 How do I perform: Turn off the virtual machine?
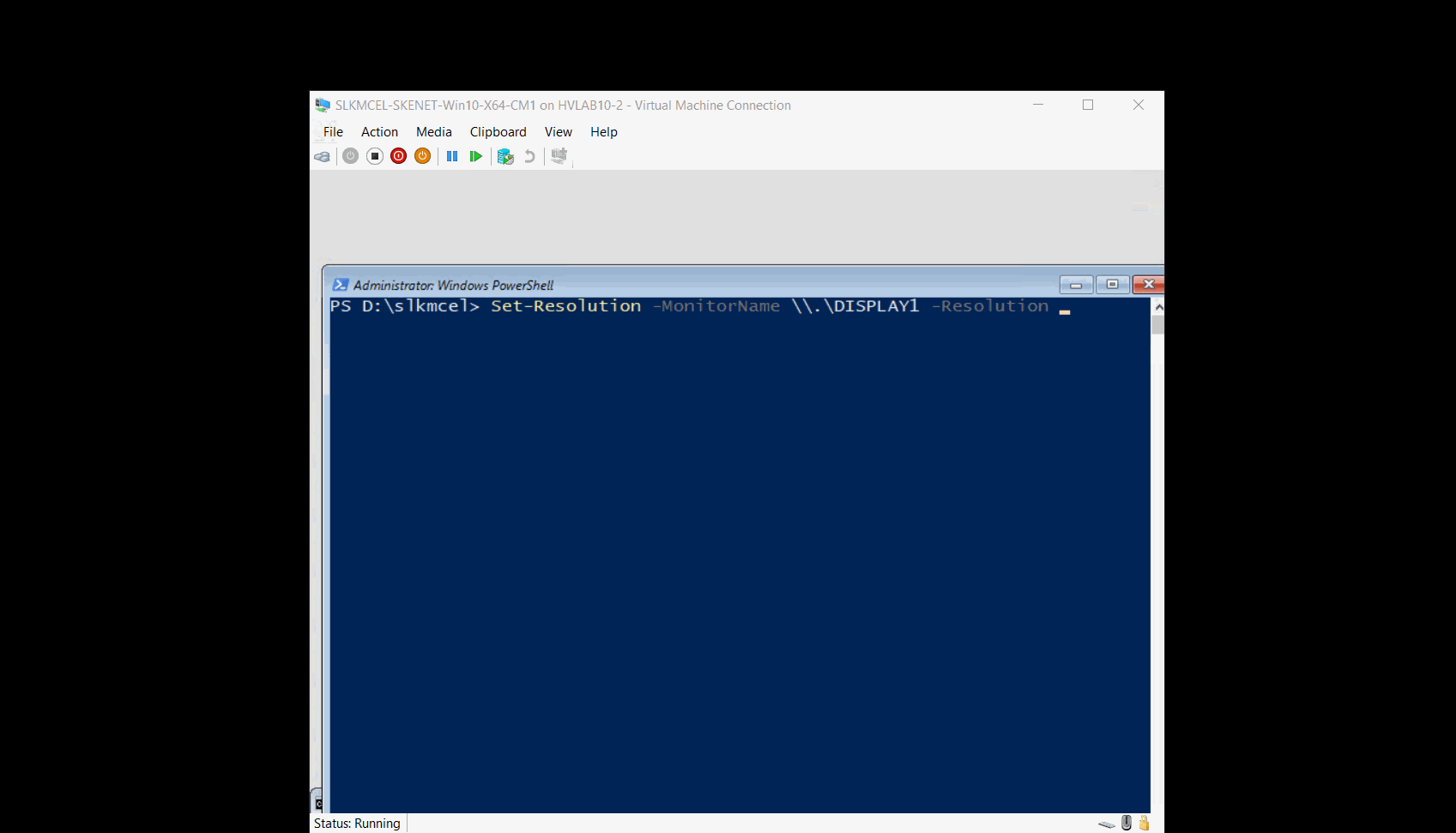pos(374,156)
